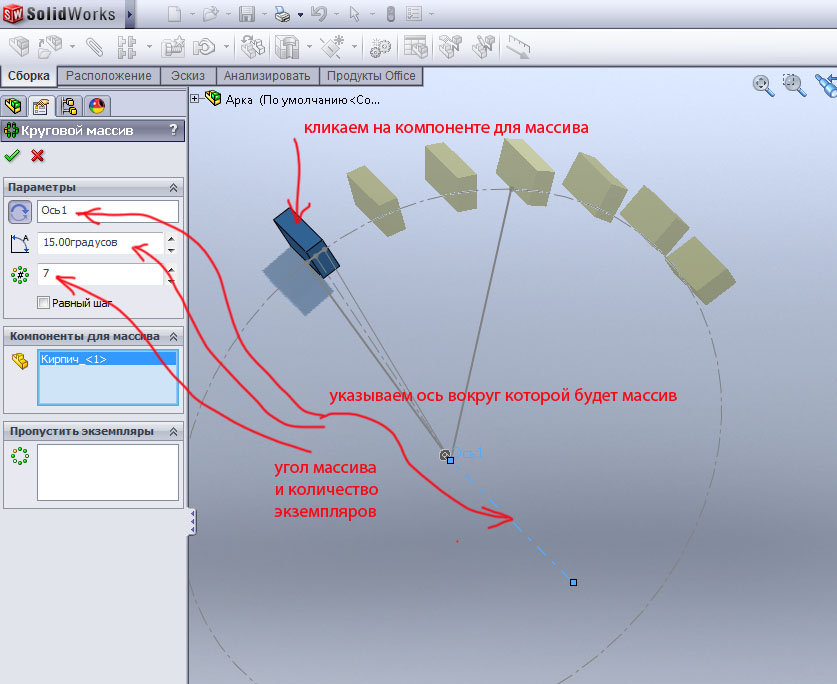Click the reverse direction button beside Ось1
The image size is (837, 684).
19,211
